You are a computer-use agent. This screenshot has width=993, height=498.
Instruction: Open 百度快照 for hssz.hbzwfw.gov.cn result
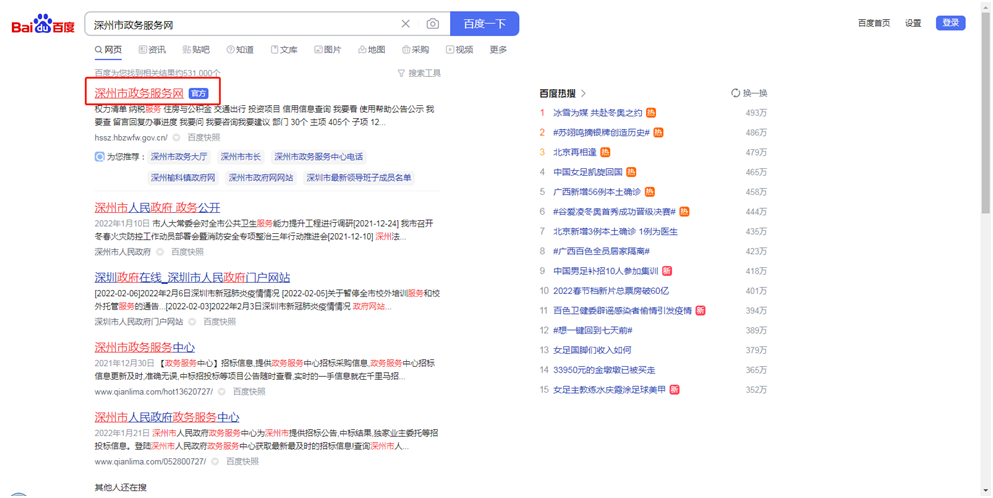coord(204,137)
